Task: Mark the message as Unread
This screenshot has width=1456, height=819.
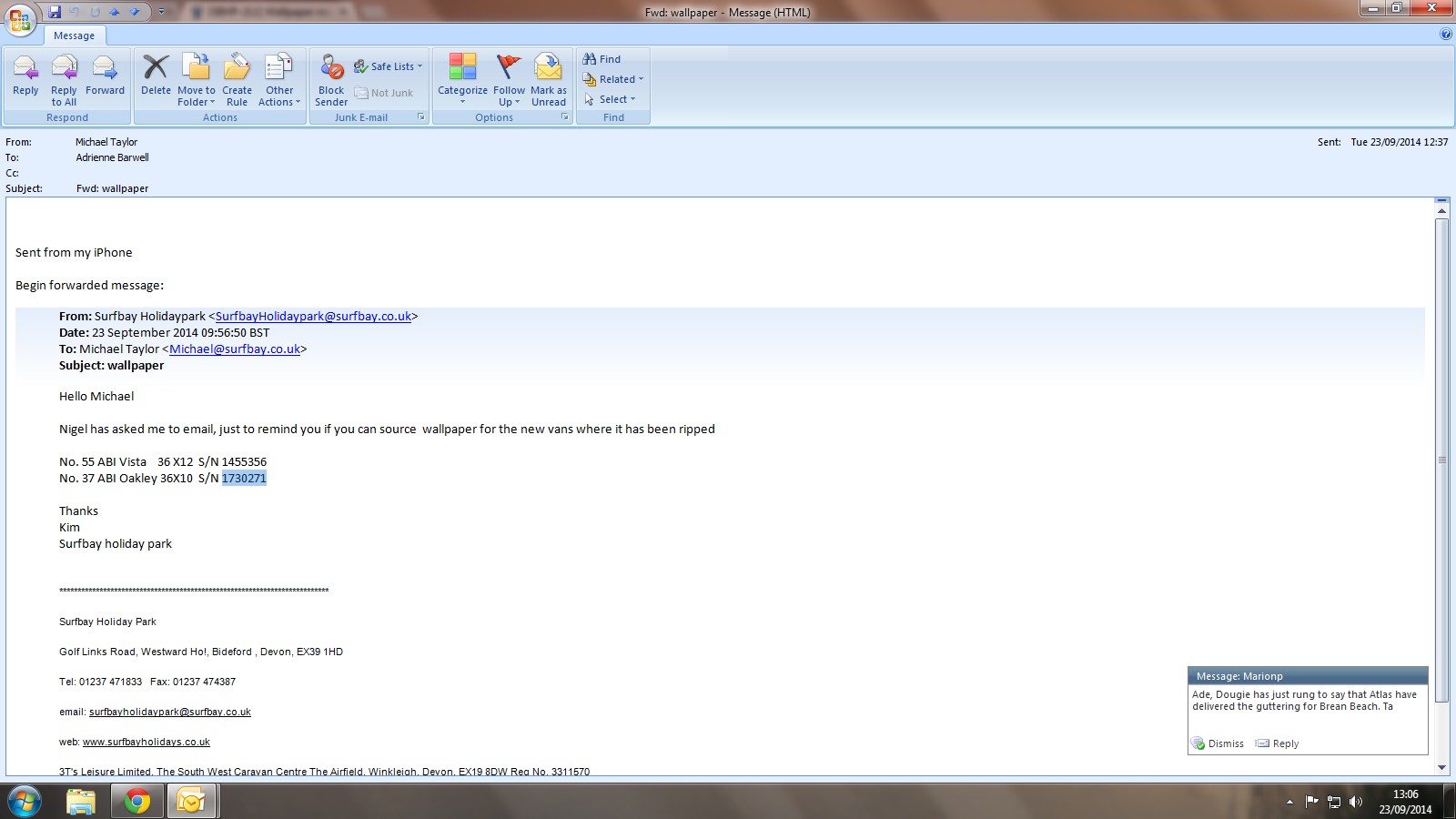Action: (x=549, y=80)
